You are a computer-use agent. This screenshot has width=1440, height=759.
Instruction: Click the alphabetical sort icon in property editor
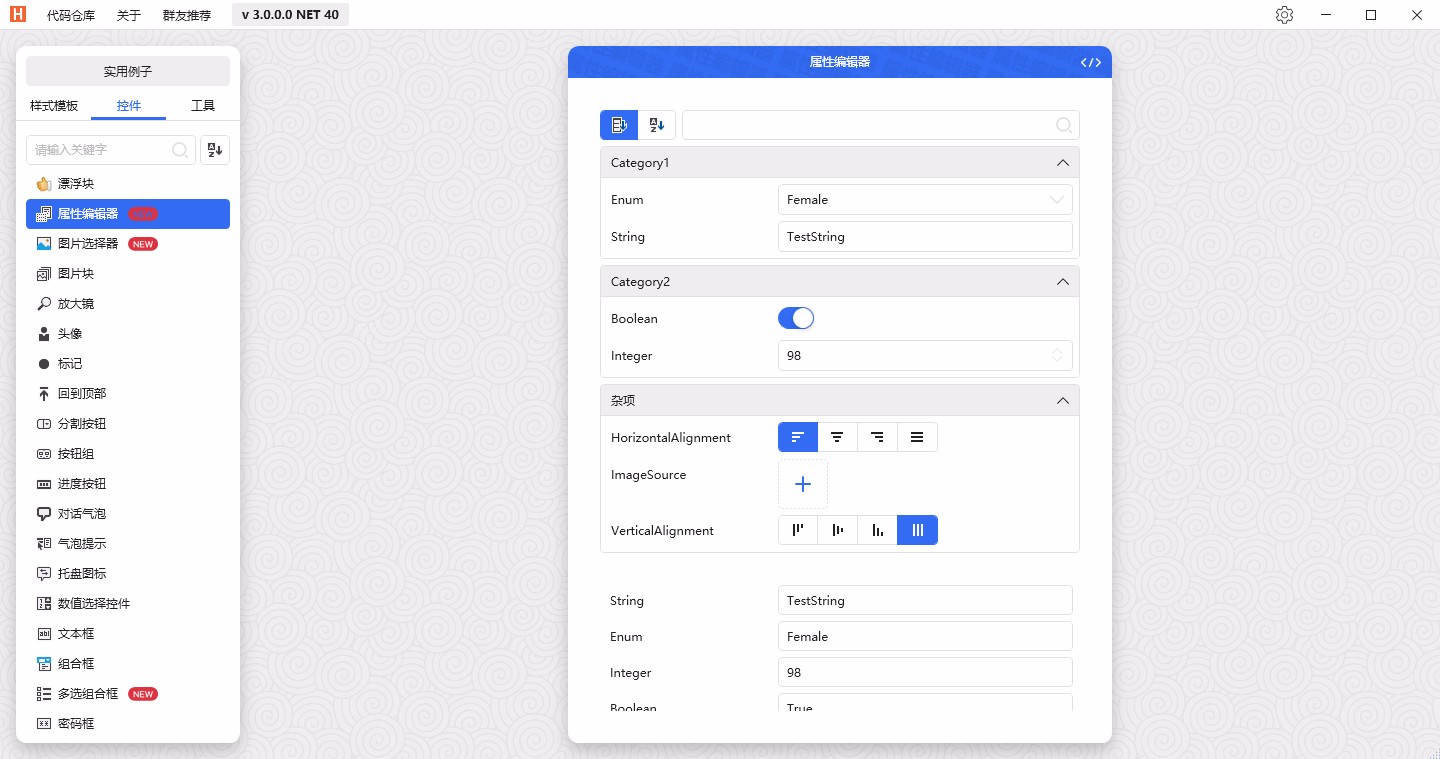point(656,124)
